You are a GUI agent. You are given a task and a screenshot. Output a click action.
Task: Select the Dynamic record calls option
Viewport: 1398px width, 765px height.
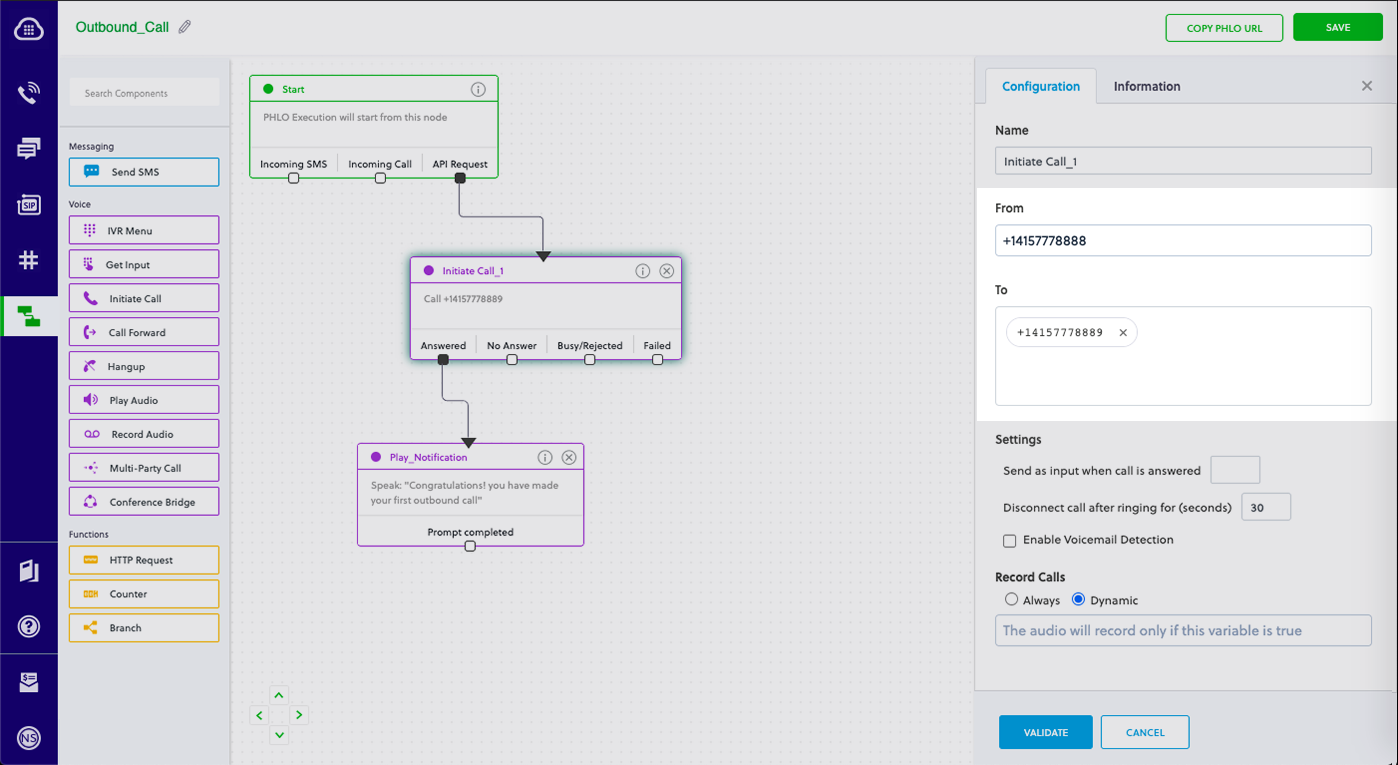1078,600
